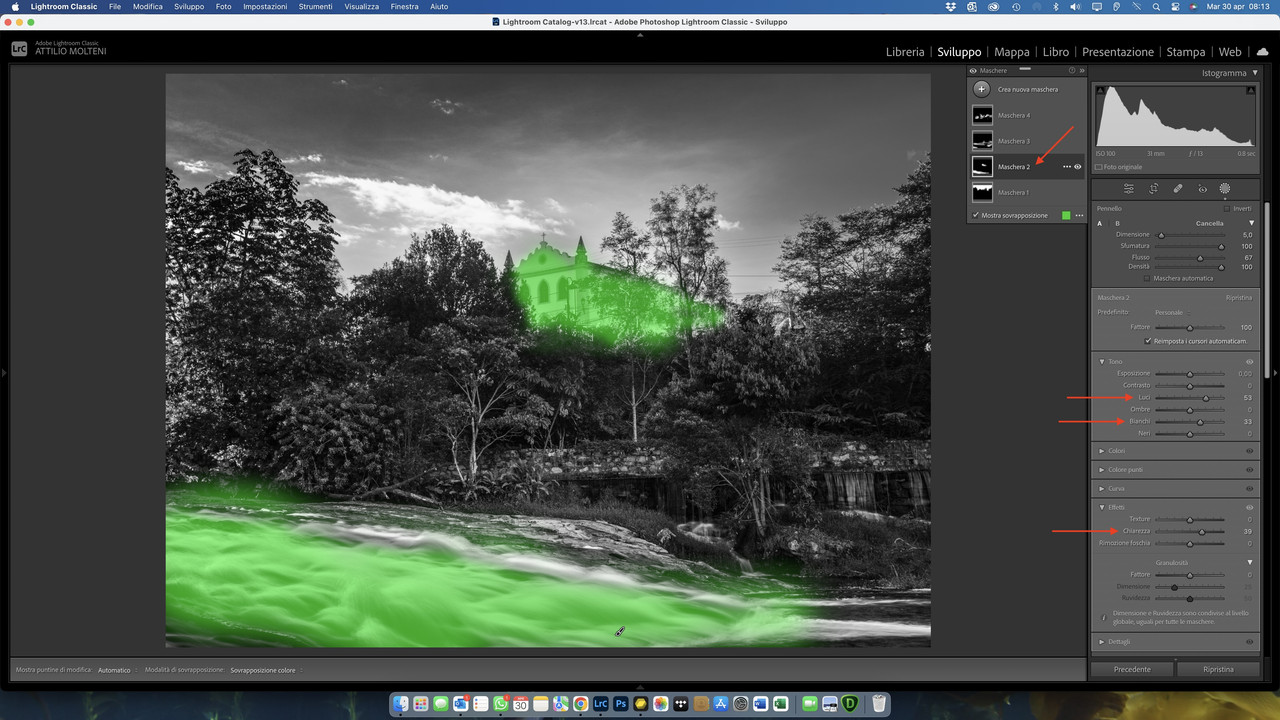Click Ripristina next to Maschera 2 label
The image size is (1280, 720).
[x=1239, y=298]
